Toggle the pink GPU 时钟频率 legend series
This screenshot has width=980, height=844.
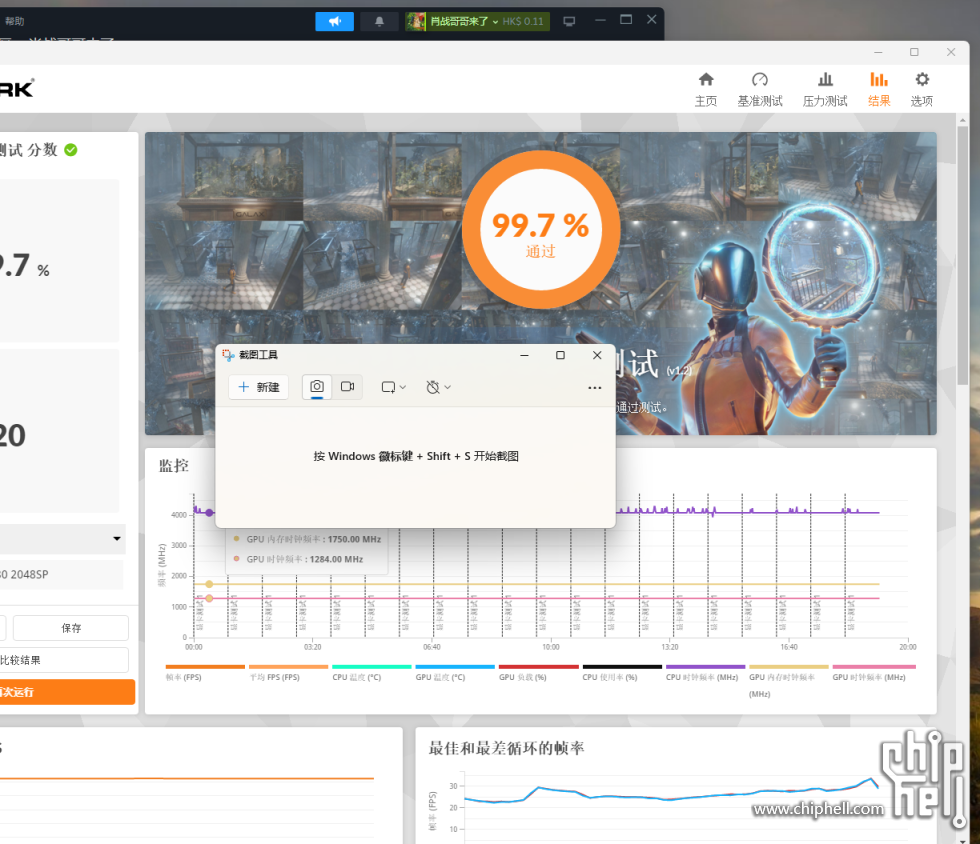click(873, 673)
